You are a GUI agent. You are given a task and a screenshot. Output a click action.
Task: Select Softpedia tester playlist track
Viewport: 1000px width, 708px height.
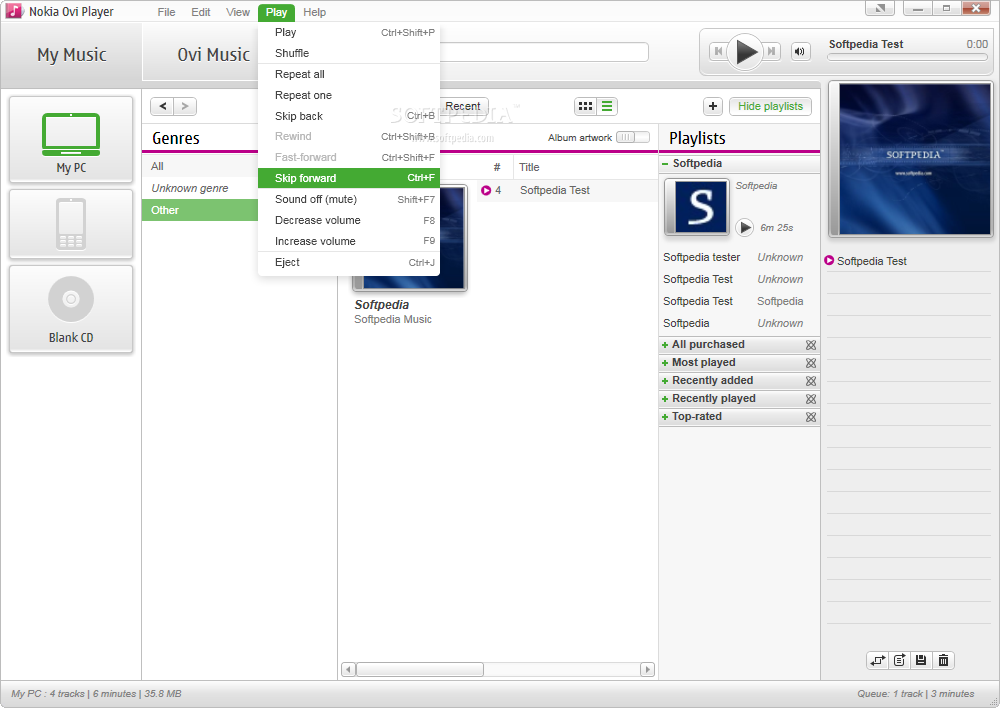click(x=739, y=257)
